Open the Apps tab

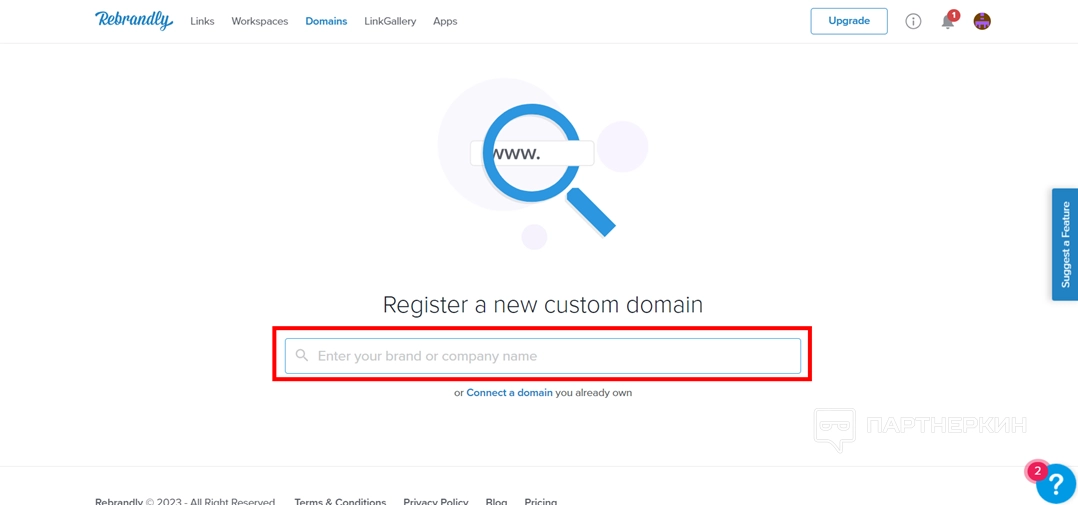(445, 21)
